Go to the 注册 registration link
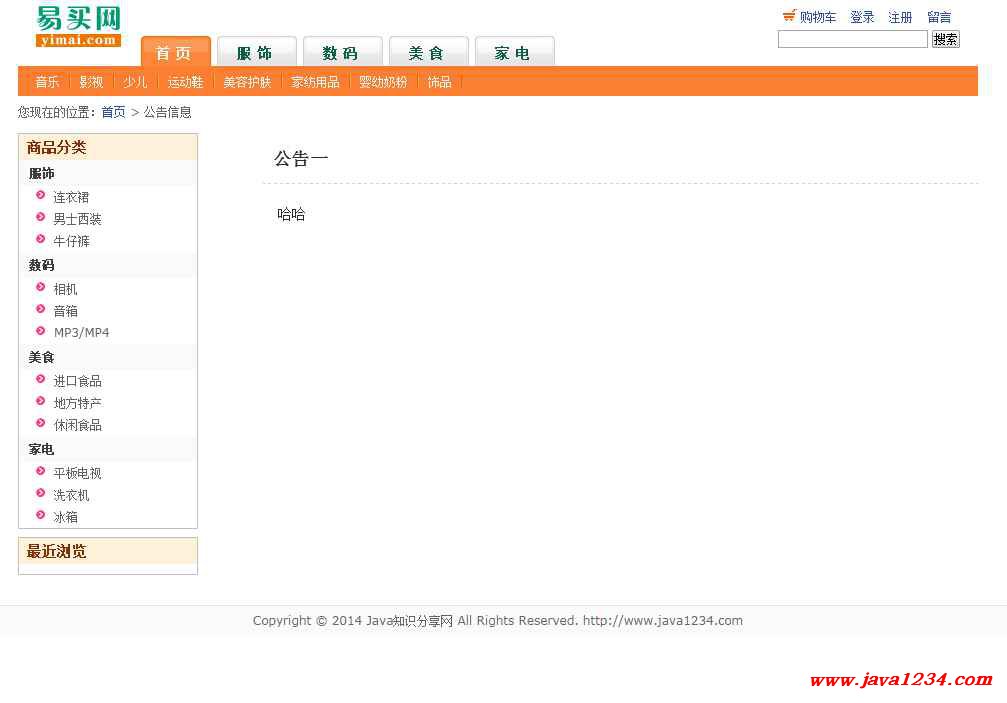The image size is (1007, 703). point(900,17)
